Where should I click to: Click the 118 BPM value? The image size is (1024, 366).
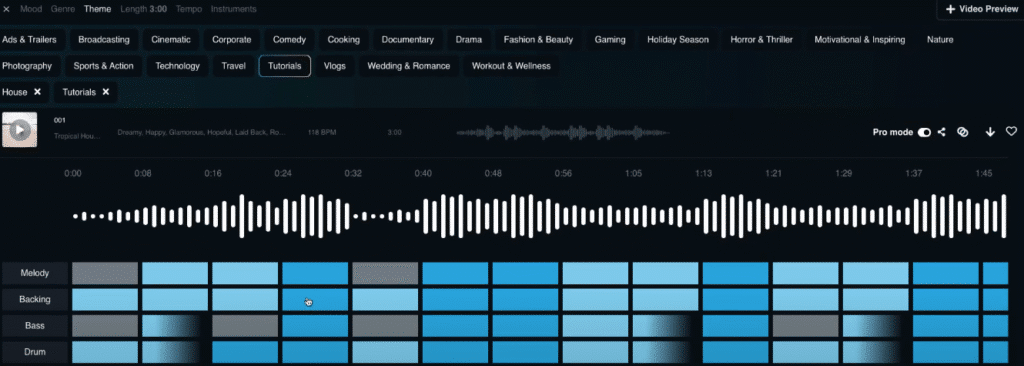click(x=321, y=132)
